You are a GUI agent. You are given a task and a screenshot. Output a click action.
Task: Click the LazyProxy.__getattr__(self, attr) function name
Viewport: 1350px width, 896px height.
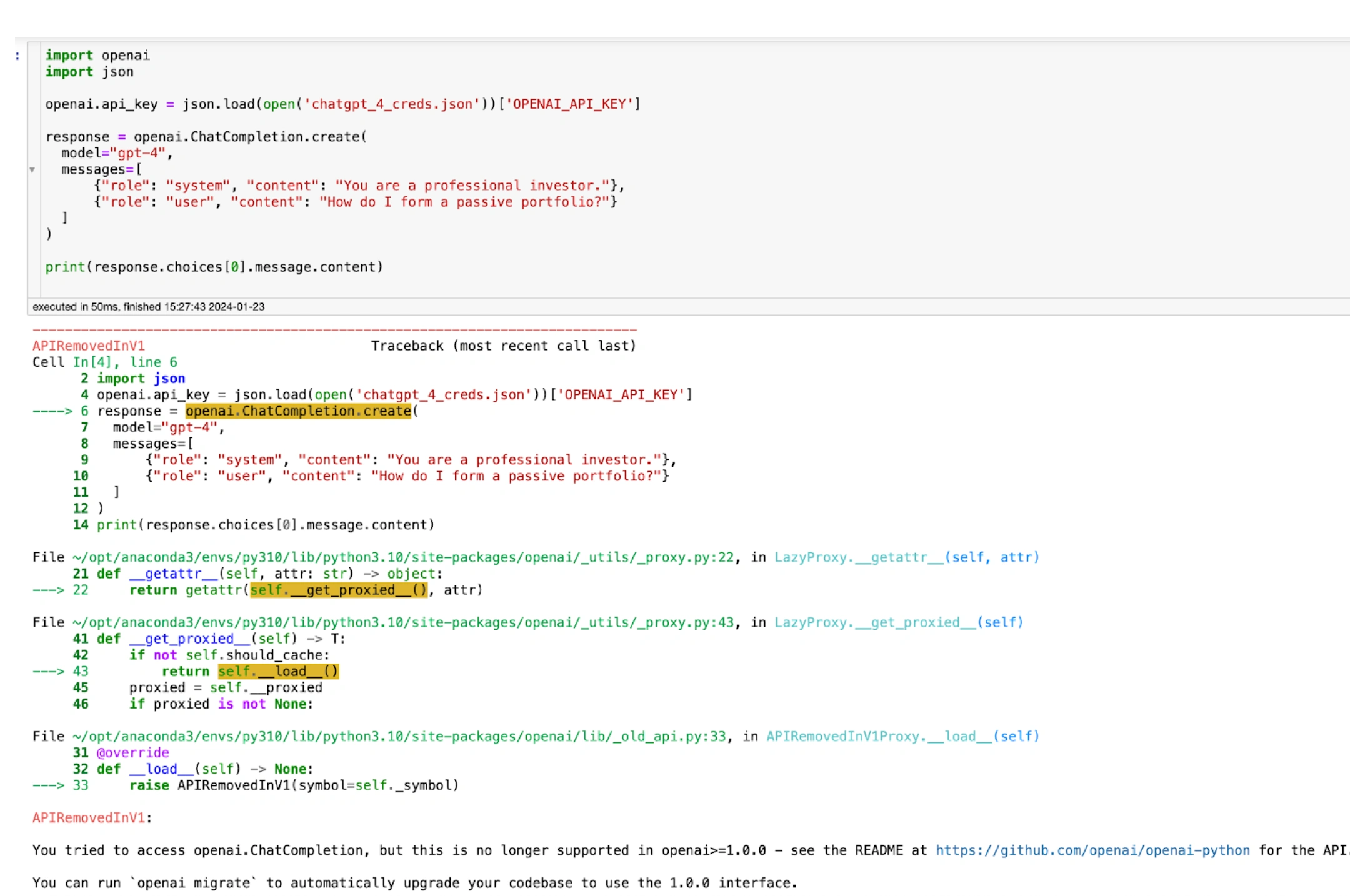(907, 557)
